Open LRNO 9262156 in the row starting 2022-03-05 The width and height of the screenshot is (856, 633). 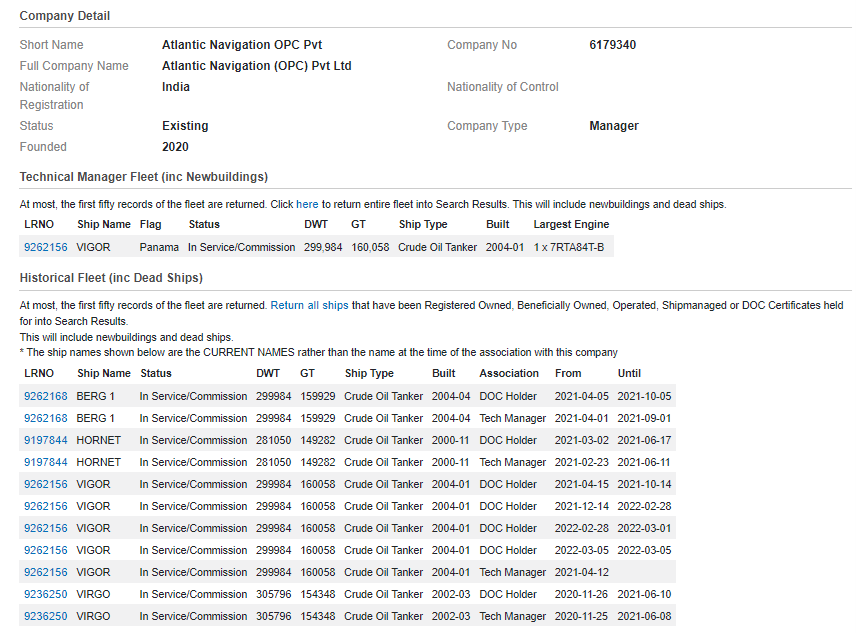tap(46, 550)
